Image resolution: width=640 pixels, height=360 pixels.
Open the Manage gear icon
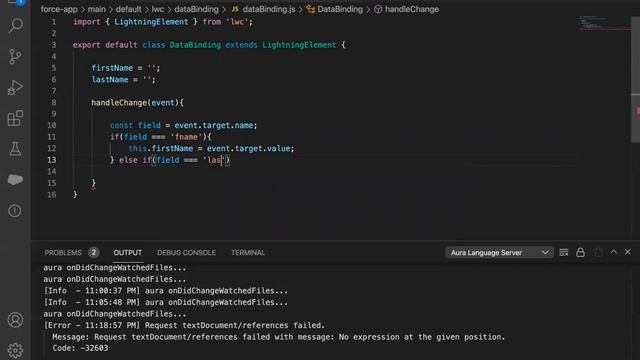15,350
